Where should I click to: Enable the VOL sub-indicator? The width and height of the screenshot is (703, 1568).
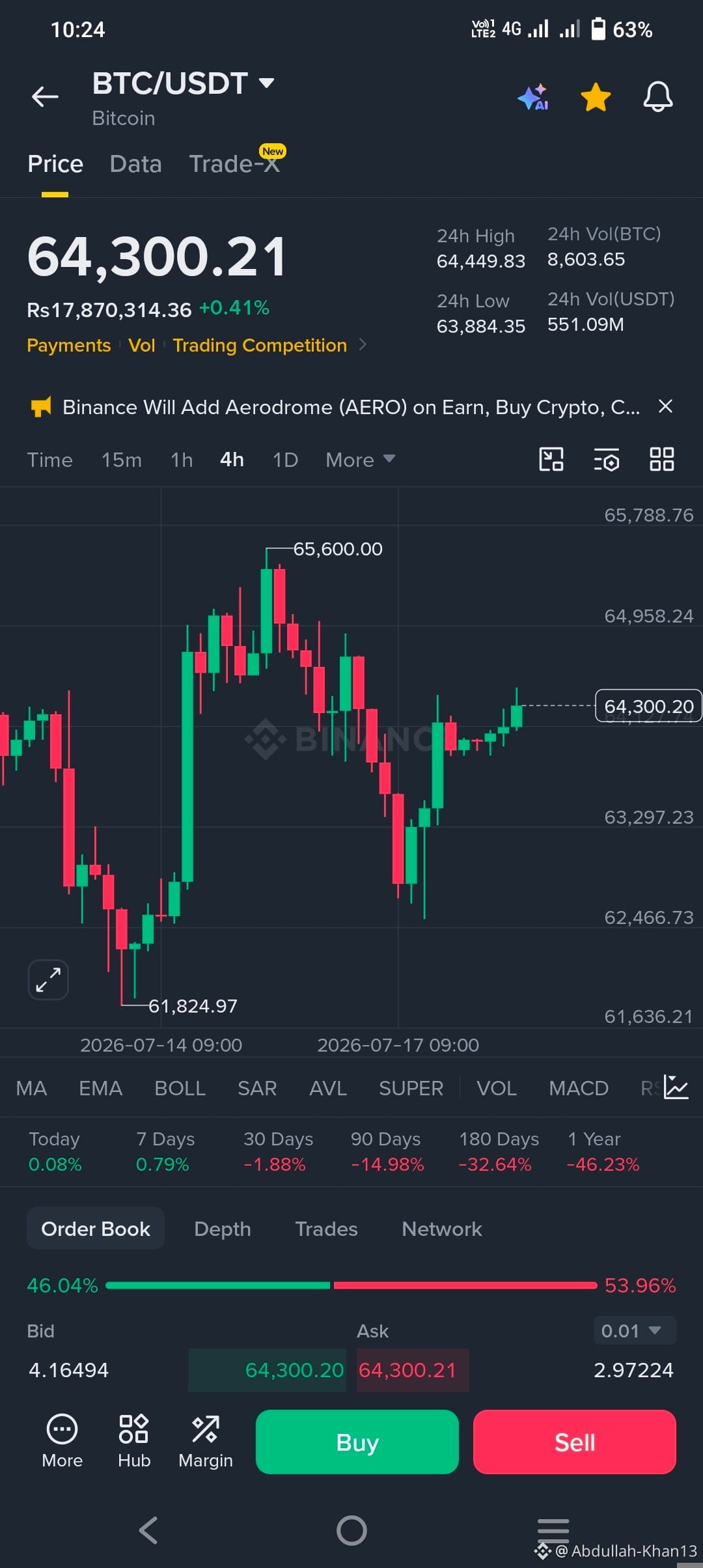pyautogui.click(x=497, y=1088)
